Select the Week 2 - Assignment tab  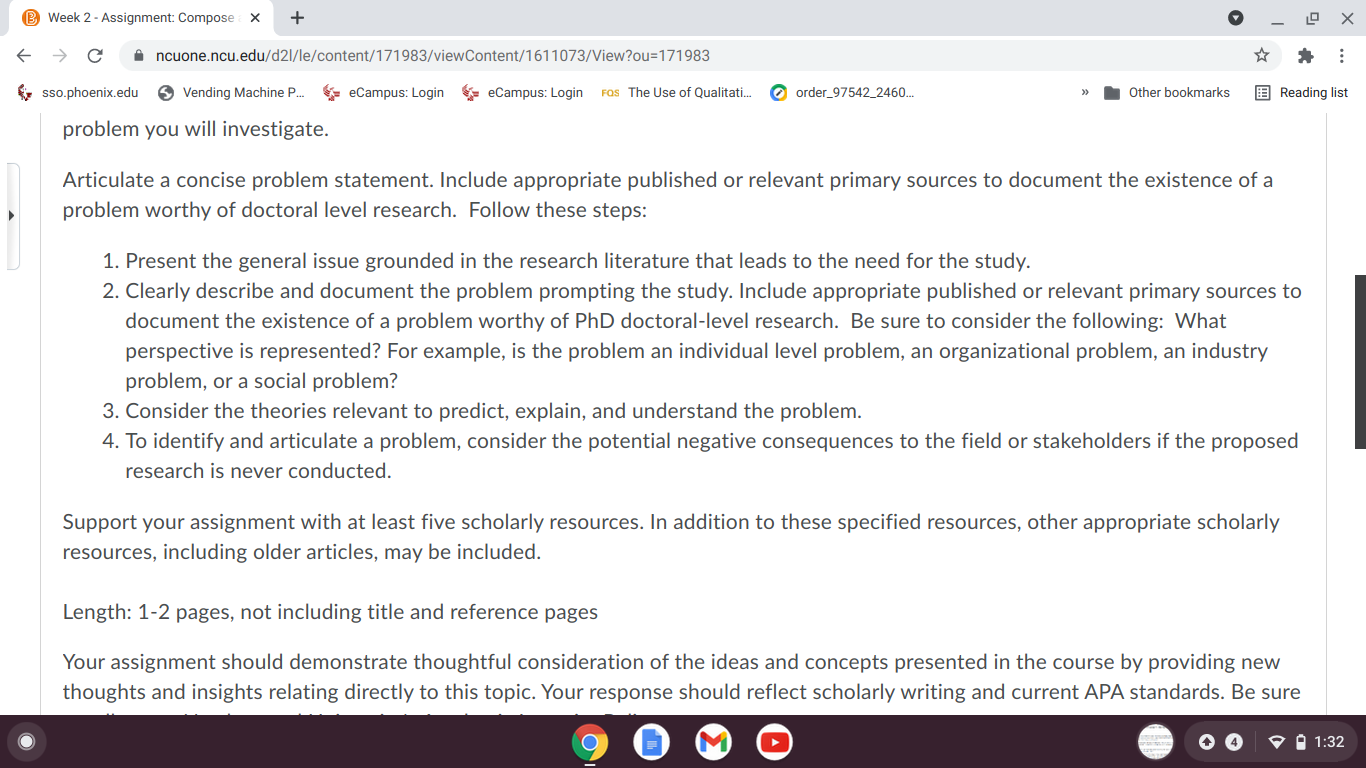140,18
